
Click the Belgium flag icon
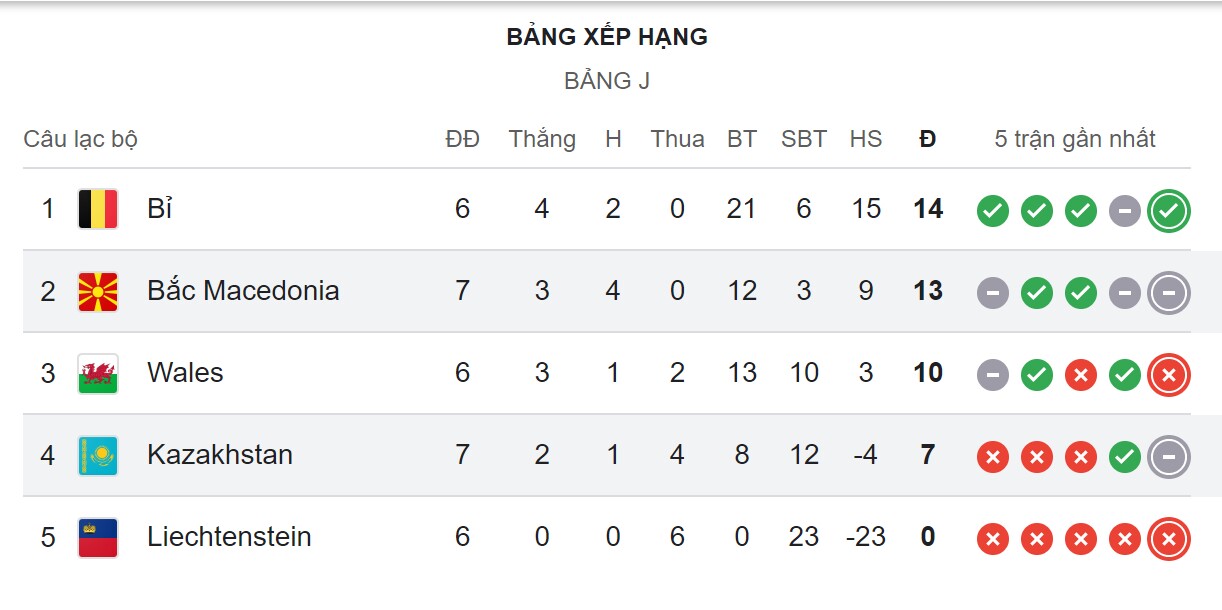[98, 209]
